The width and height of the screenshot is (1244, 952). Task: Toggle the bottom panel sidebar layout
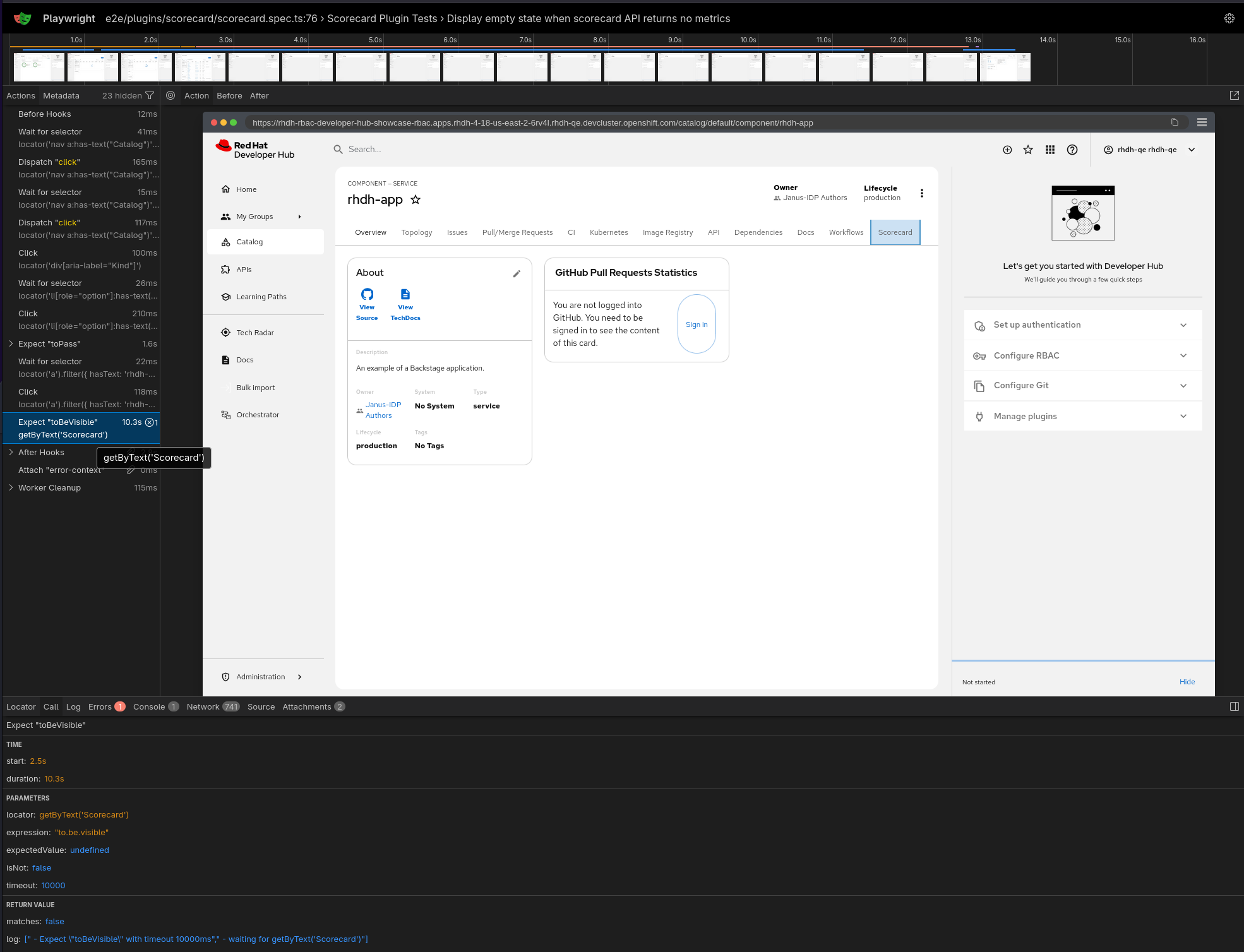pyautogui.click(x=1234, y=706)
